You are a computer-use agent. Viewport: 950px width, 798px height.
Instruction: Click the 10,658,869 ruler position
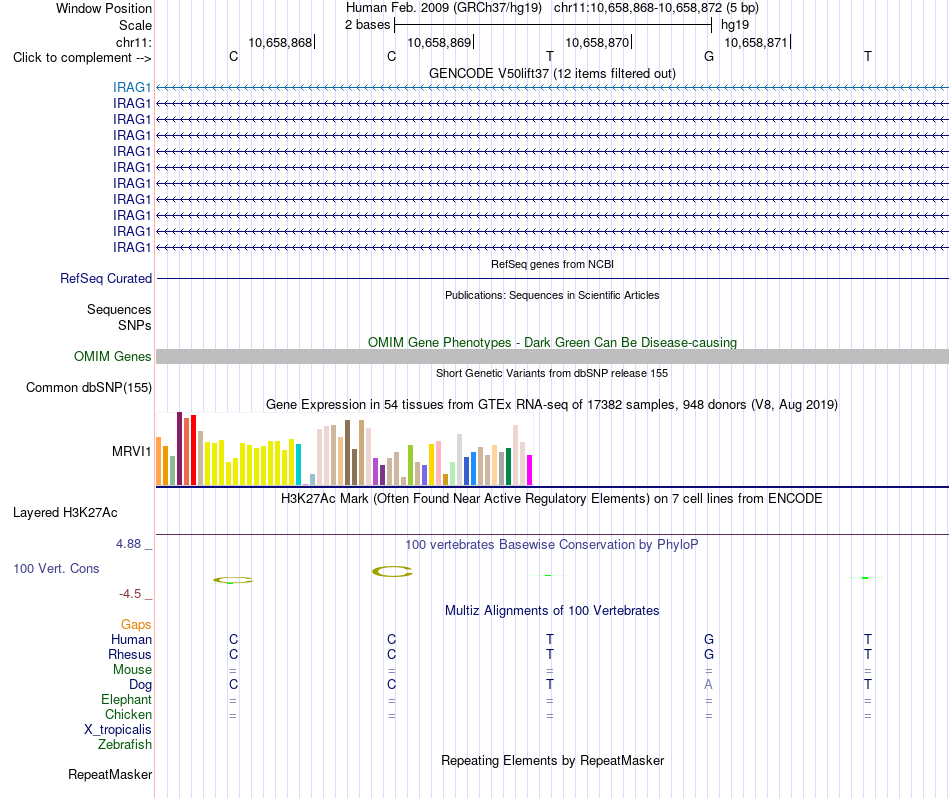(439, 42)
